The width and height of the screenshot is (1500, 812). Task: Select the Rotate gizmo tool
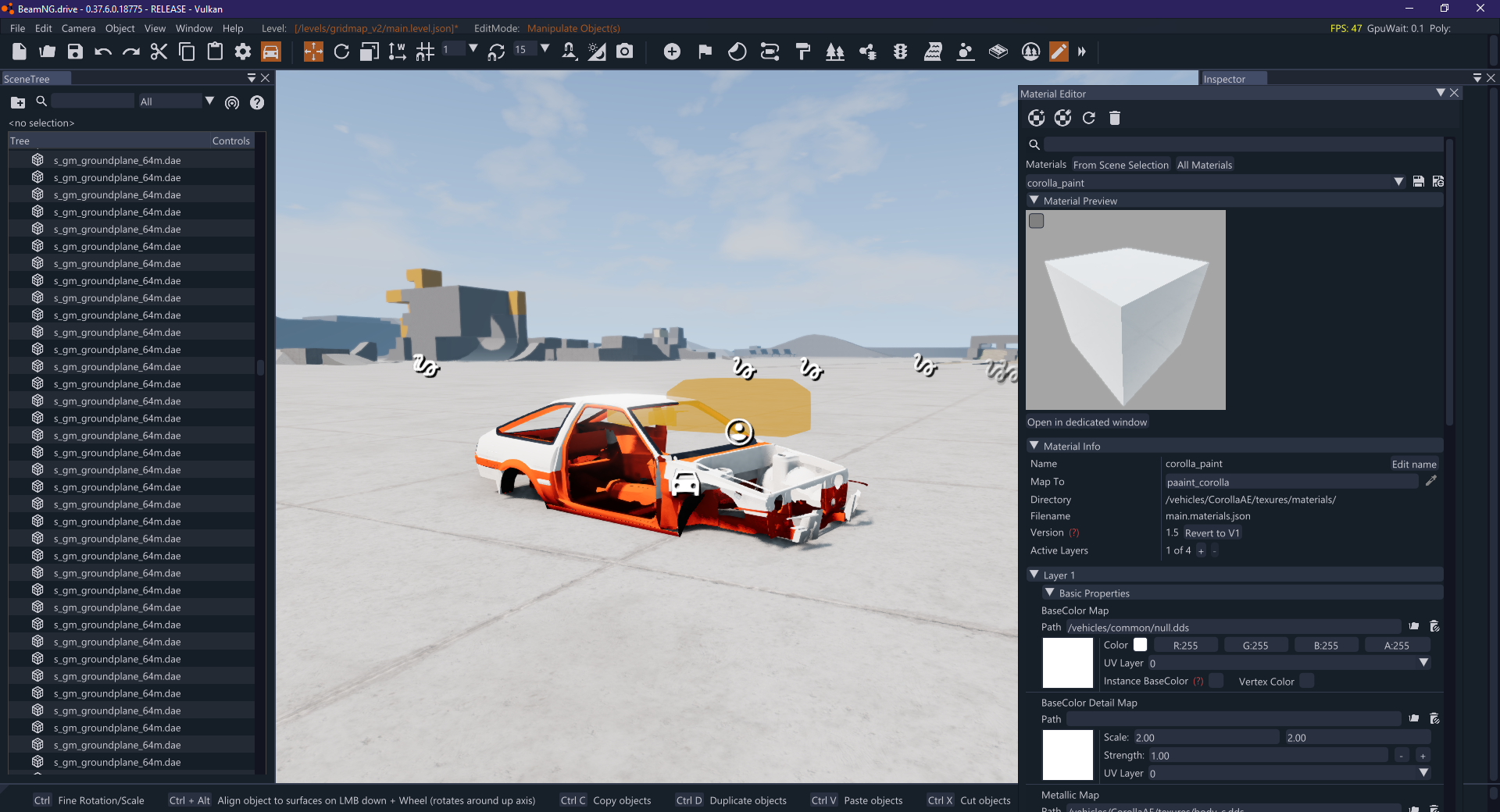341,52
